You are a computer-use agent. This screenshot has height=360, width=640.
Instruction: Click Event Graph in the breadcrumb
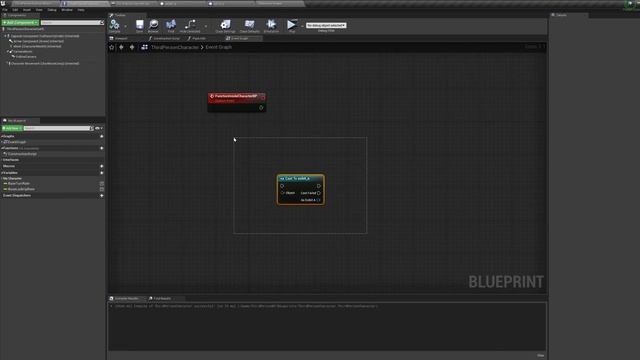[218, 47]
